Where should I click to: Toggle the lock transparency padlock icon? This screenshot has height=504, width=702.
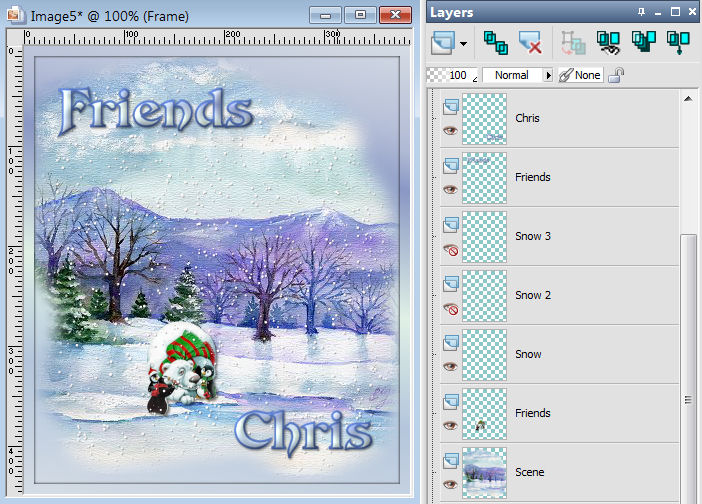tap(617, 75)
